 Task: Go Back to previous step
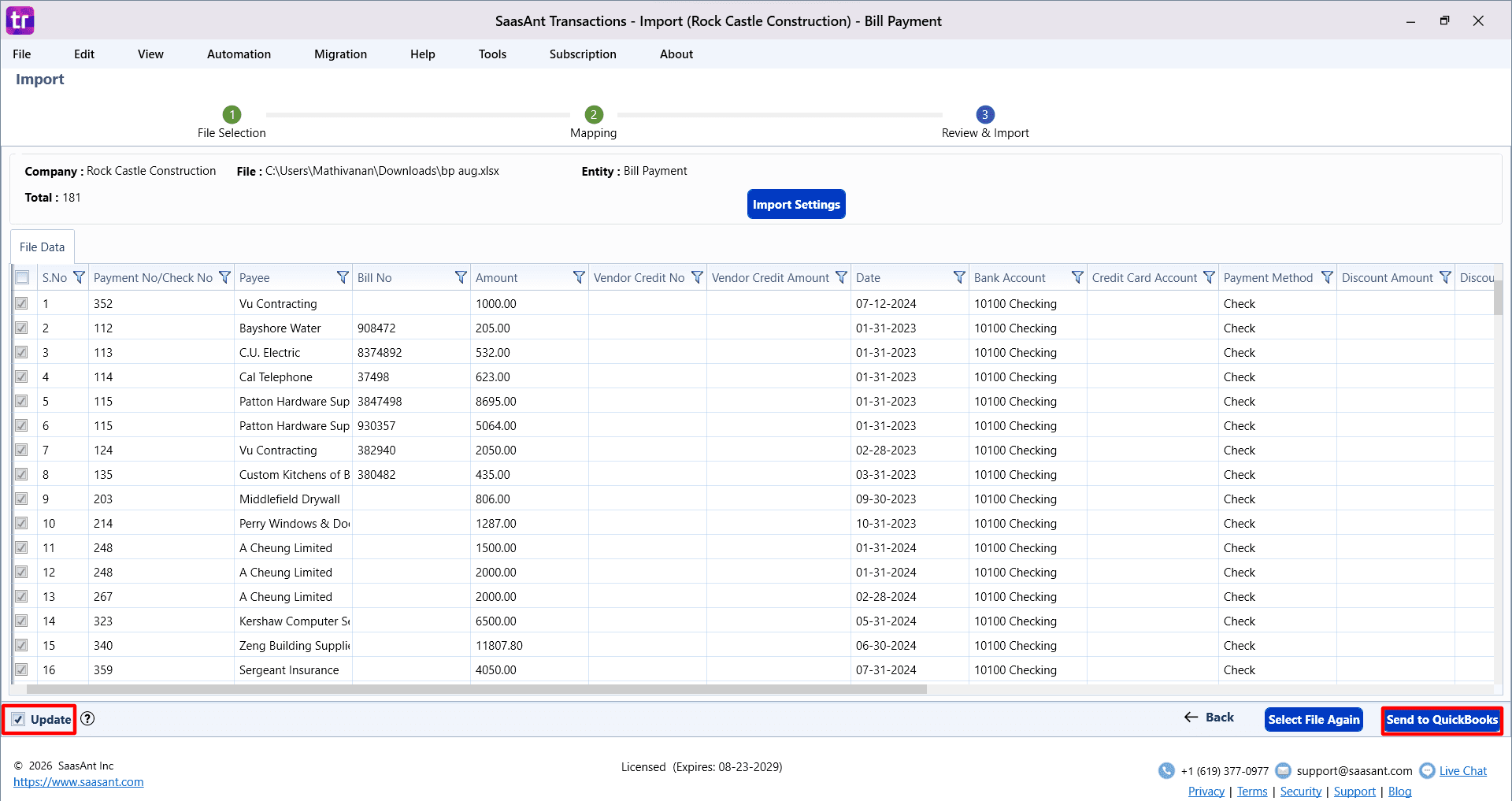[1209, 718]
